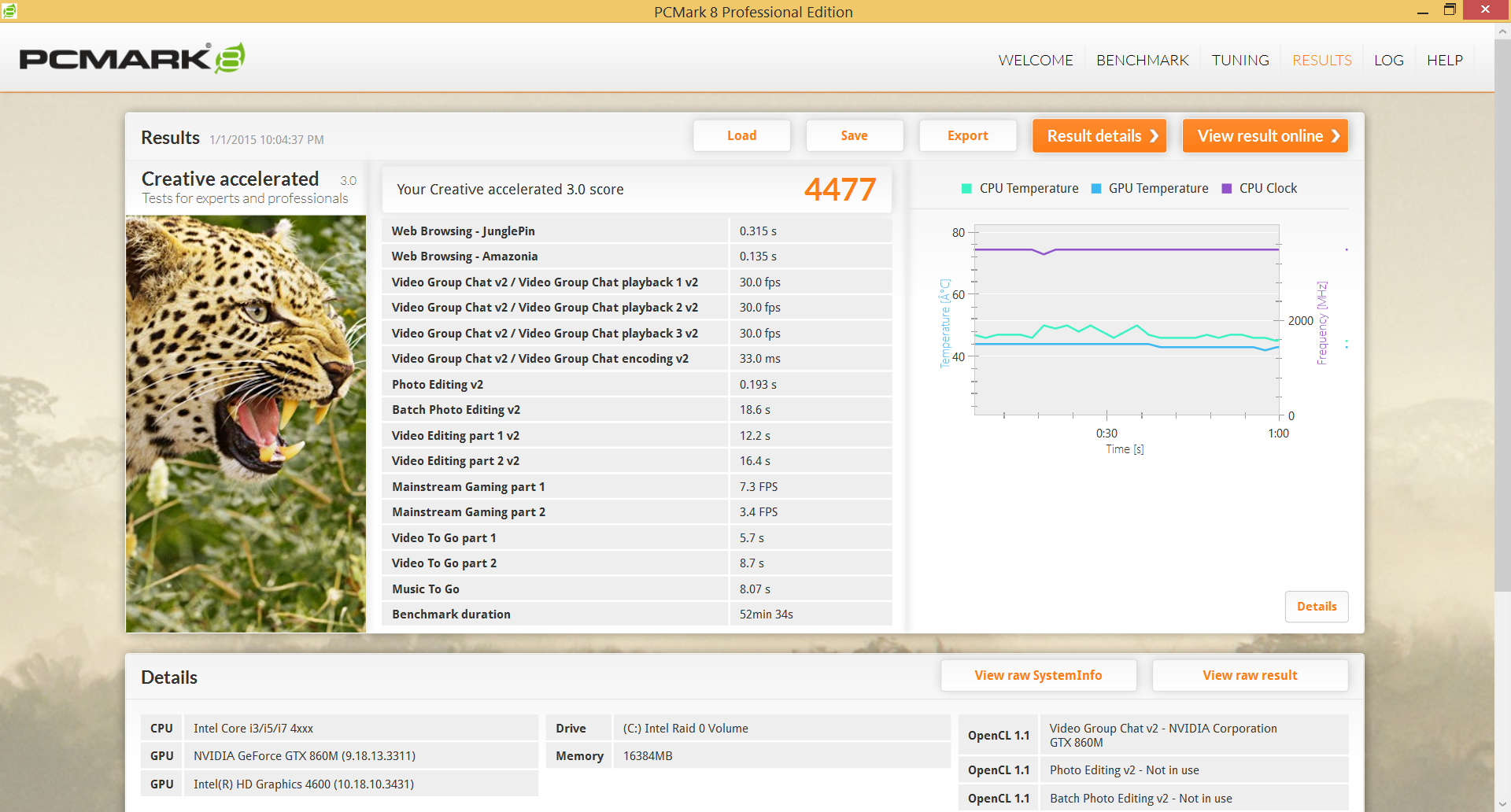This screenshot has width=1511, height=812.
Task: Restore down the PCMark window
Action: (1450, 9)
